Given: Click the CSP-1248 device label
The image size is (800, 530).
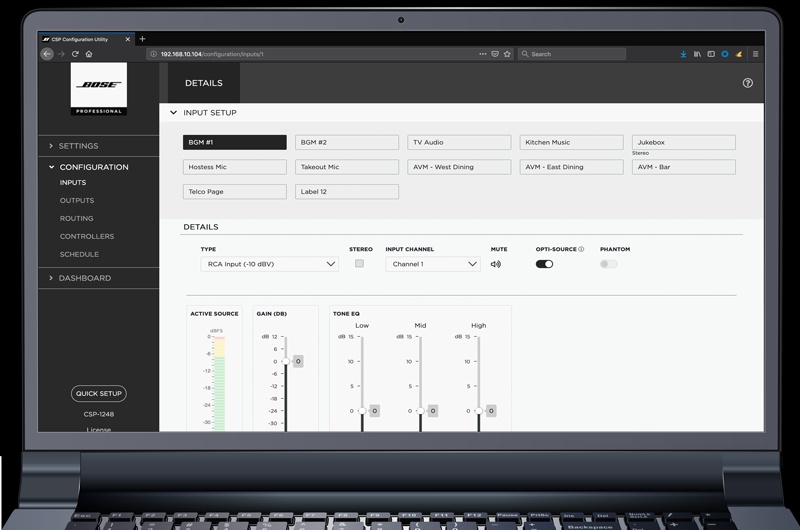Looking at the screenshot, I should point(99,414).
